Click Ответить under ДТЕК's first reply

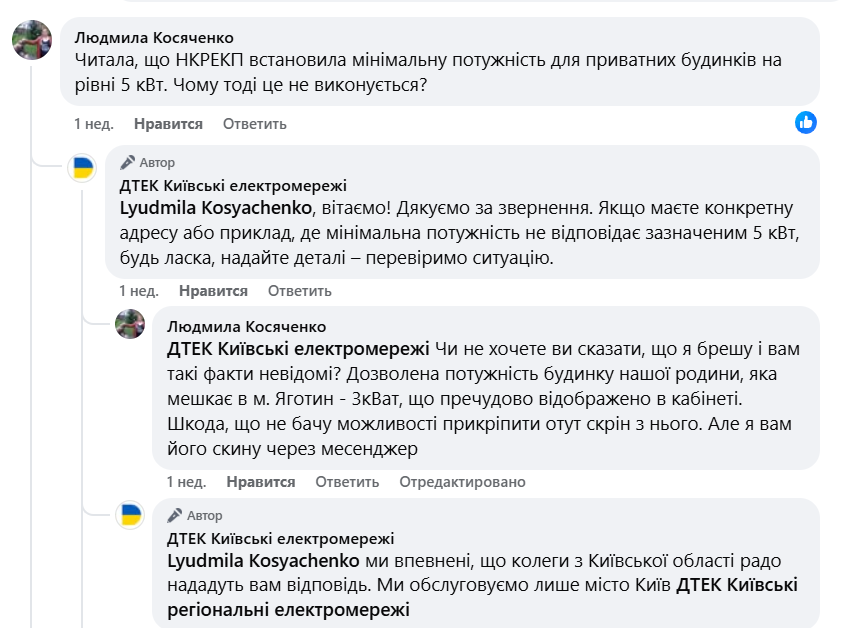[x=299, y=291]
